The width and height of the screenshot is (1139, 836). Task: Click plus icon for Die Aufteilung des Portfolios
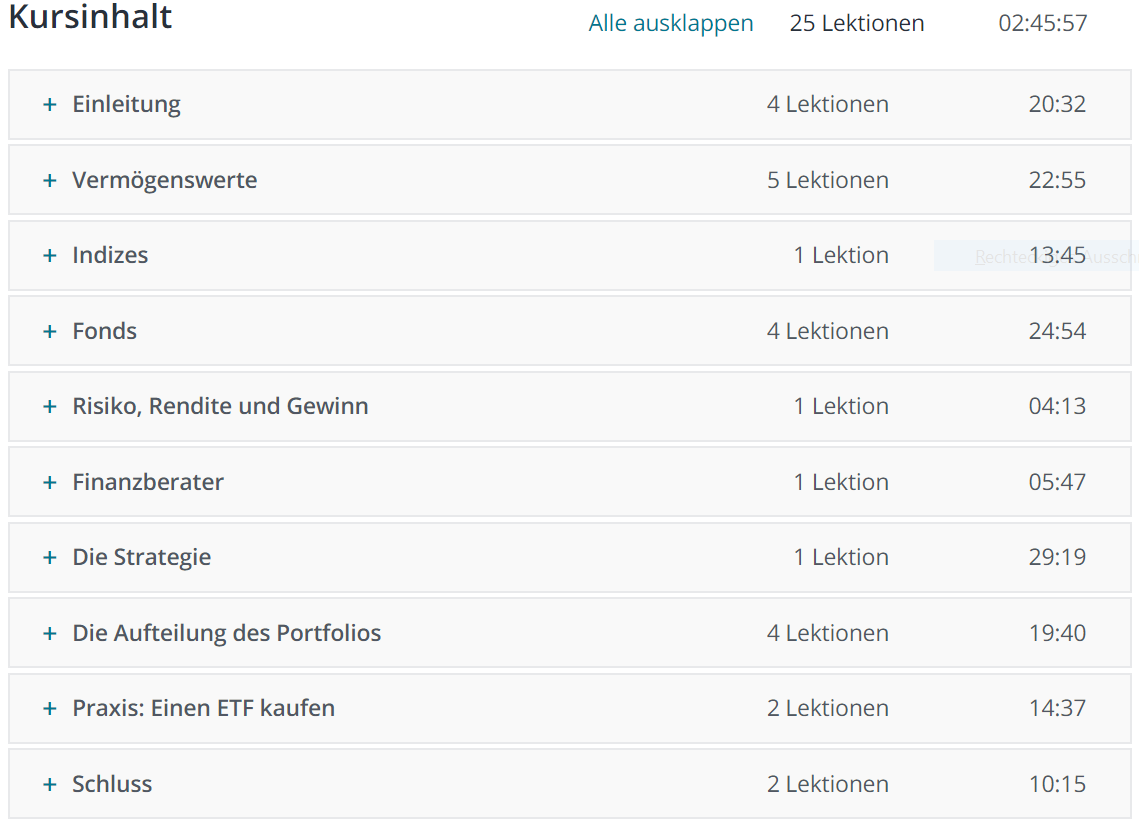tap(49, 633)
